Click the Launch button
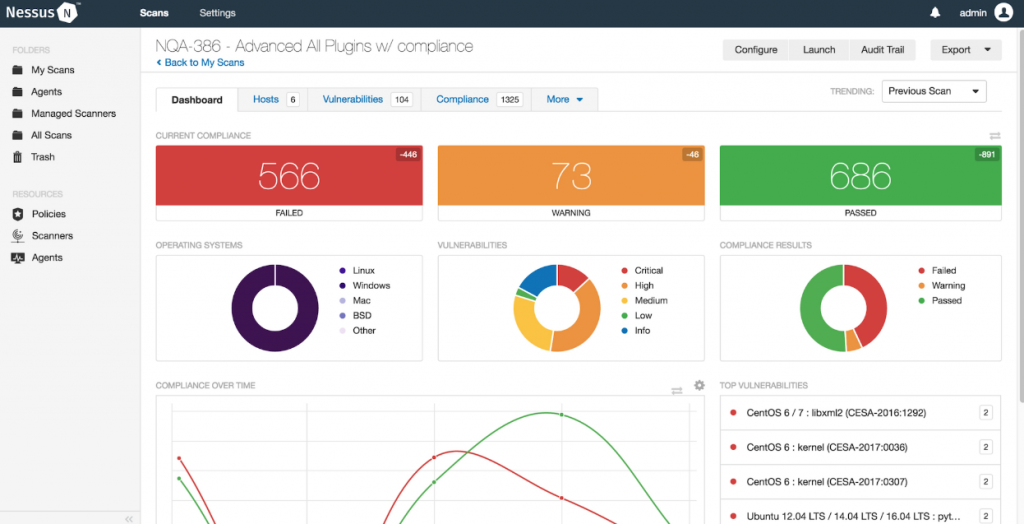 pos(819,50)
